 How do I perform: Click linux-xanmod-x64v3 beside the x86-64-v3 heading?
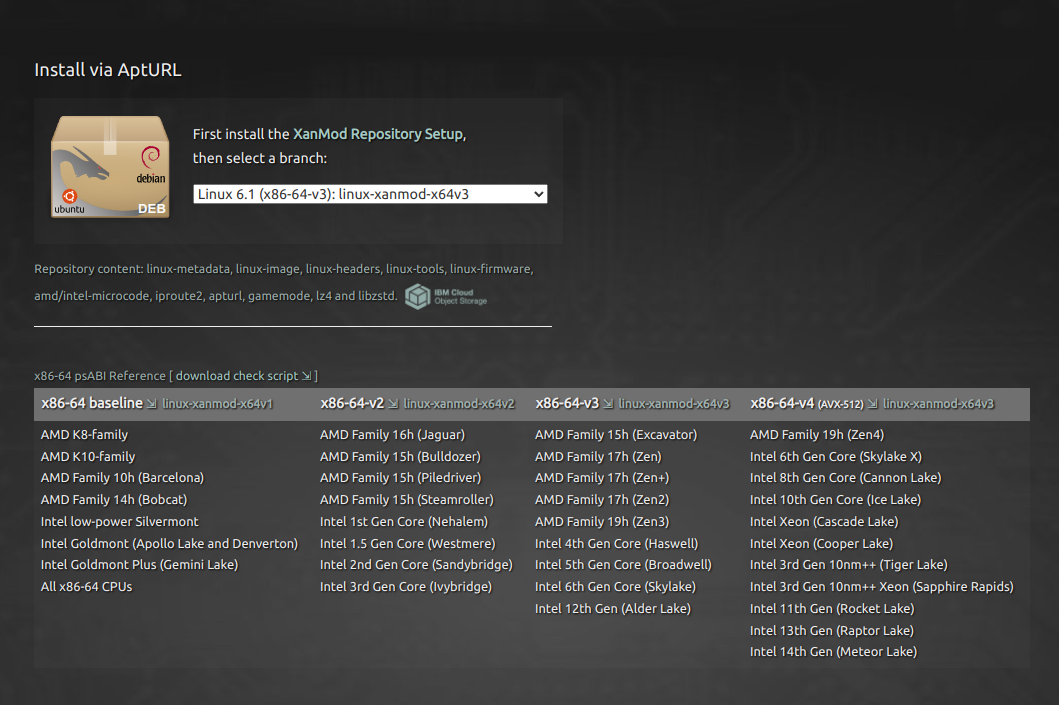coord(674,404)
